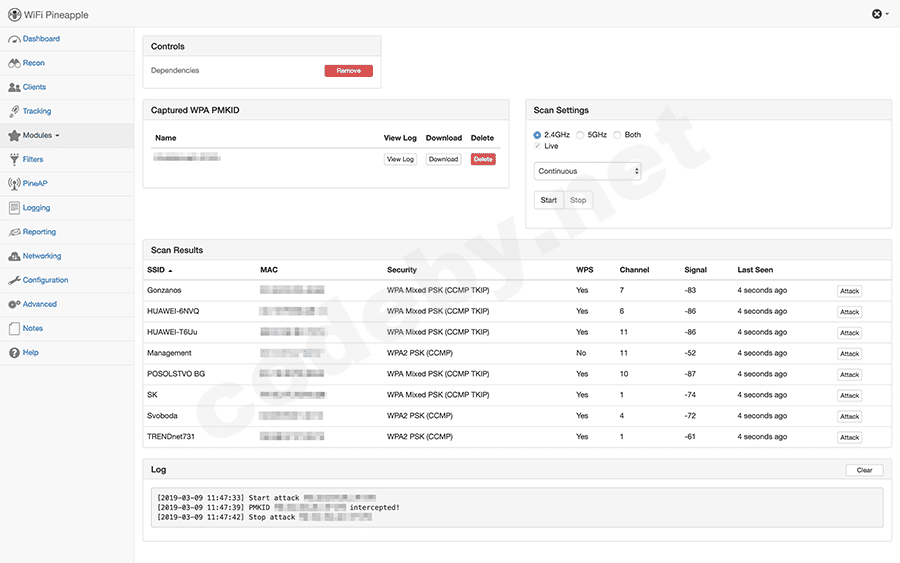Open Help using the question mark icon
This screenshot has width=900, height=563.
point(14,353)
